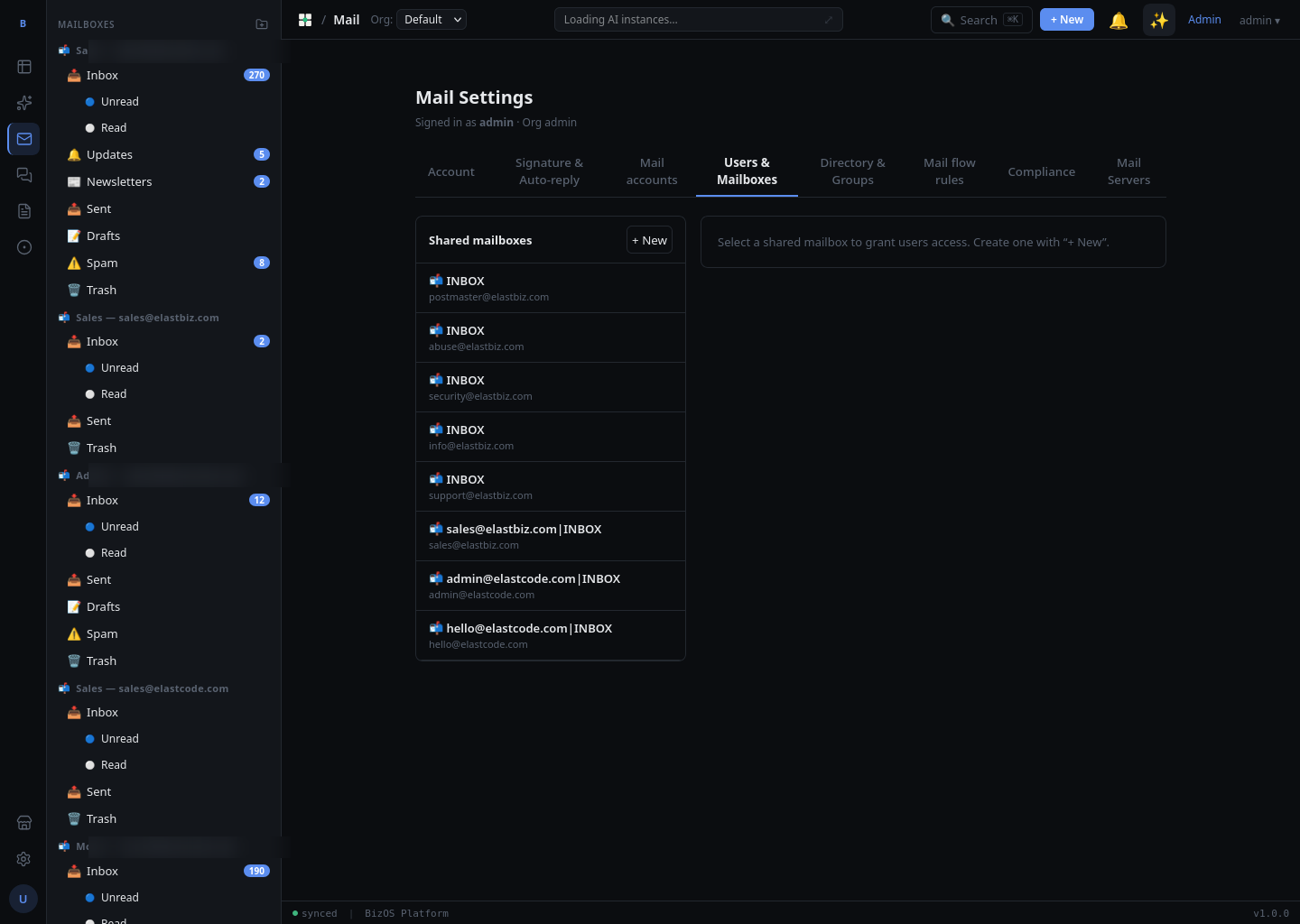Open the Newsletters folder

[163, 181]
